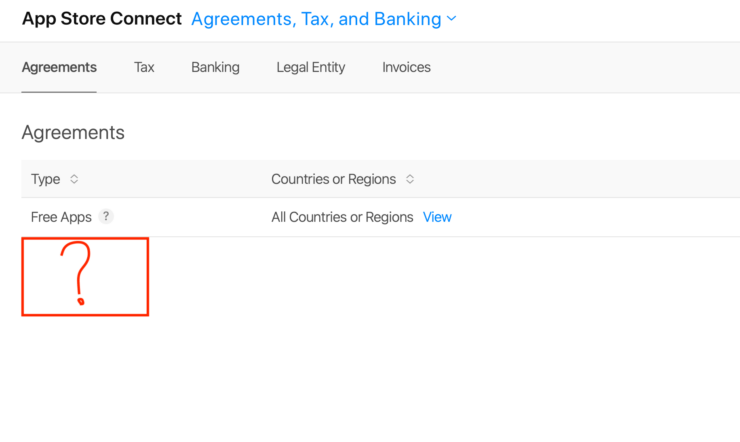Sort by Countries or Regions column header
Screen dimensions: 740x442
333,180
